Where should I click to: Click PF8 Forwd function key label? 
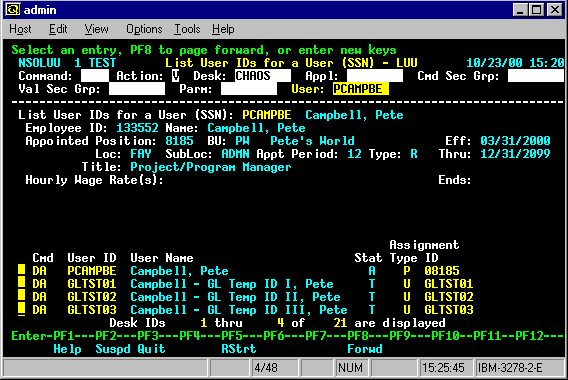point(365,349)
